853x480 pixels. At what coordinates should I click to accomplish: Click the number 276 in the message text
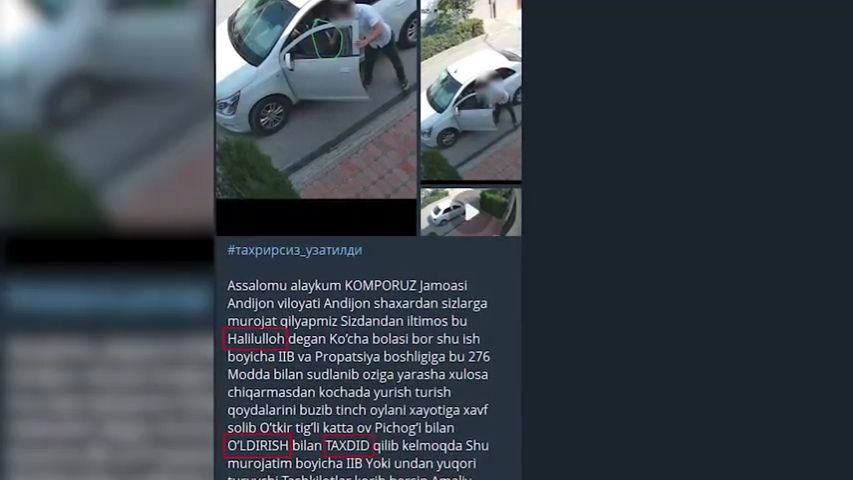click(479, 357)
